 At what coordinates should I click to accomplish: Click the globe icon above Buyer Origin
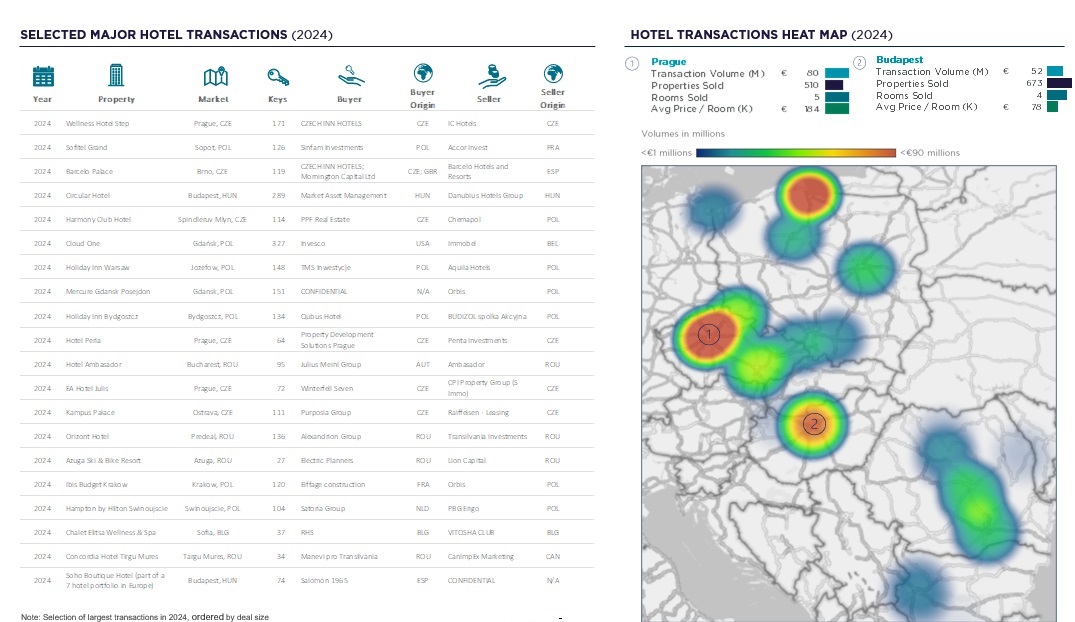[x=423, y=72]
